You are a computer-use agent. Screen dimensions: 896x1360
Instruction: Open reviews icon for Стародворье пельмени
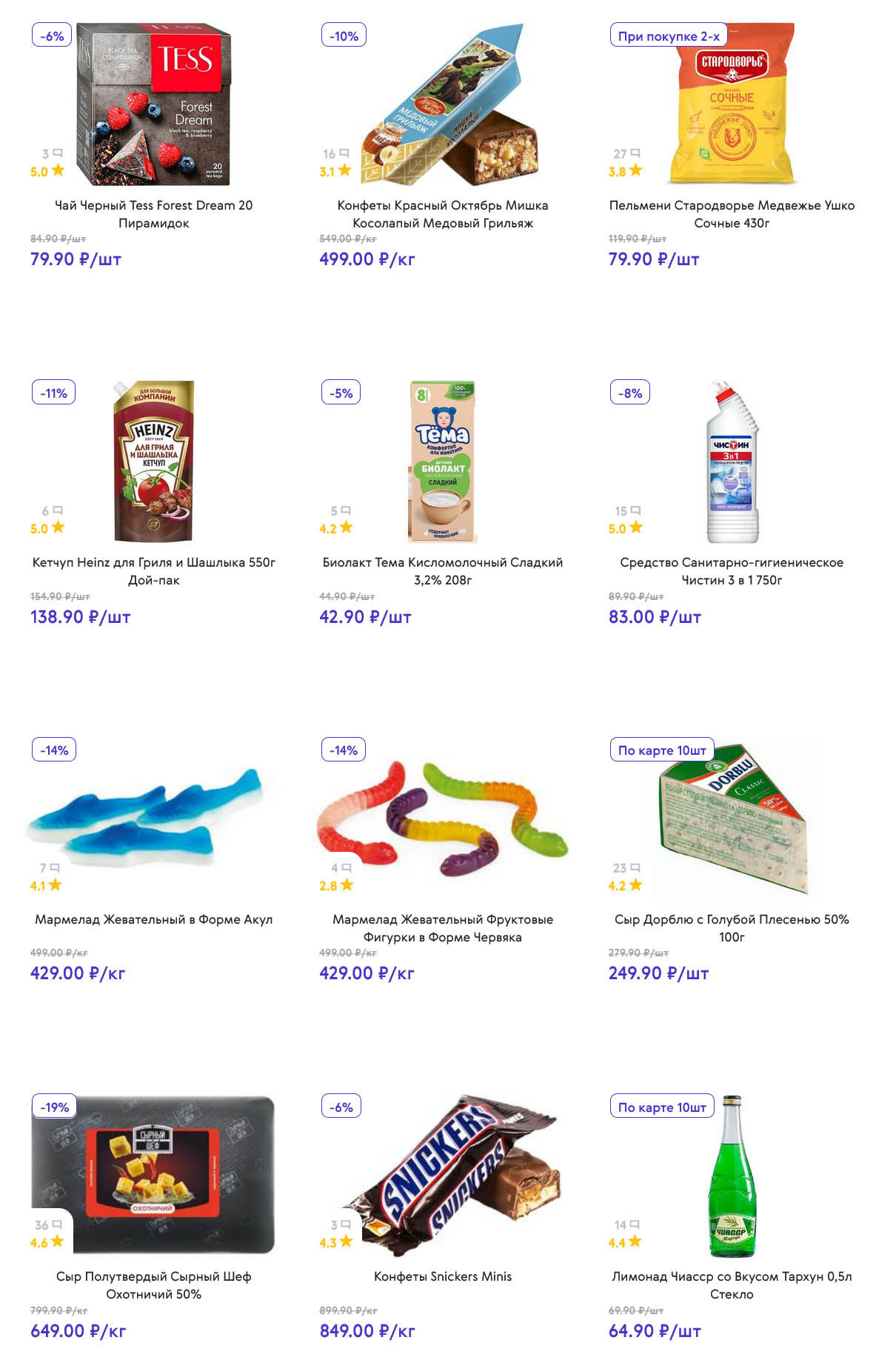pos(635,153)
